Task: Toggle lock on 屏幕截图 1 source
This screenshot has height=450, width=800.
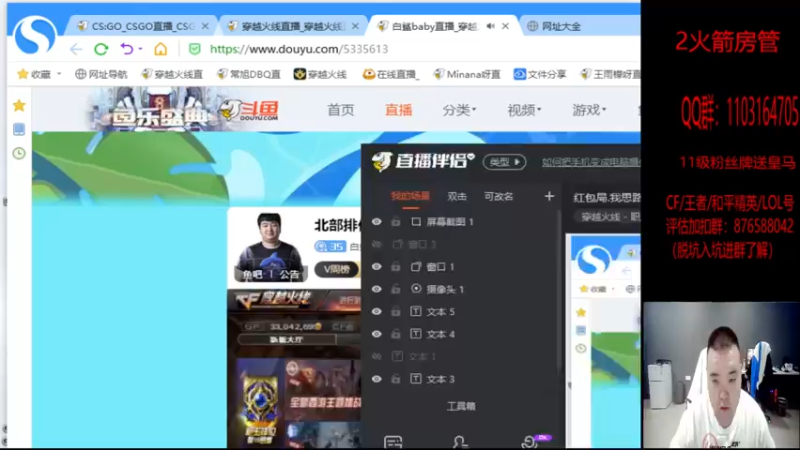Action: [x=395, y=221]
